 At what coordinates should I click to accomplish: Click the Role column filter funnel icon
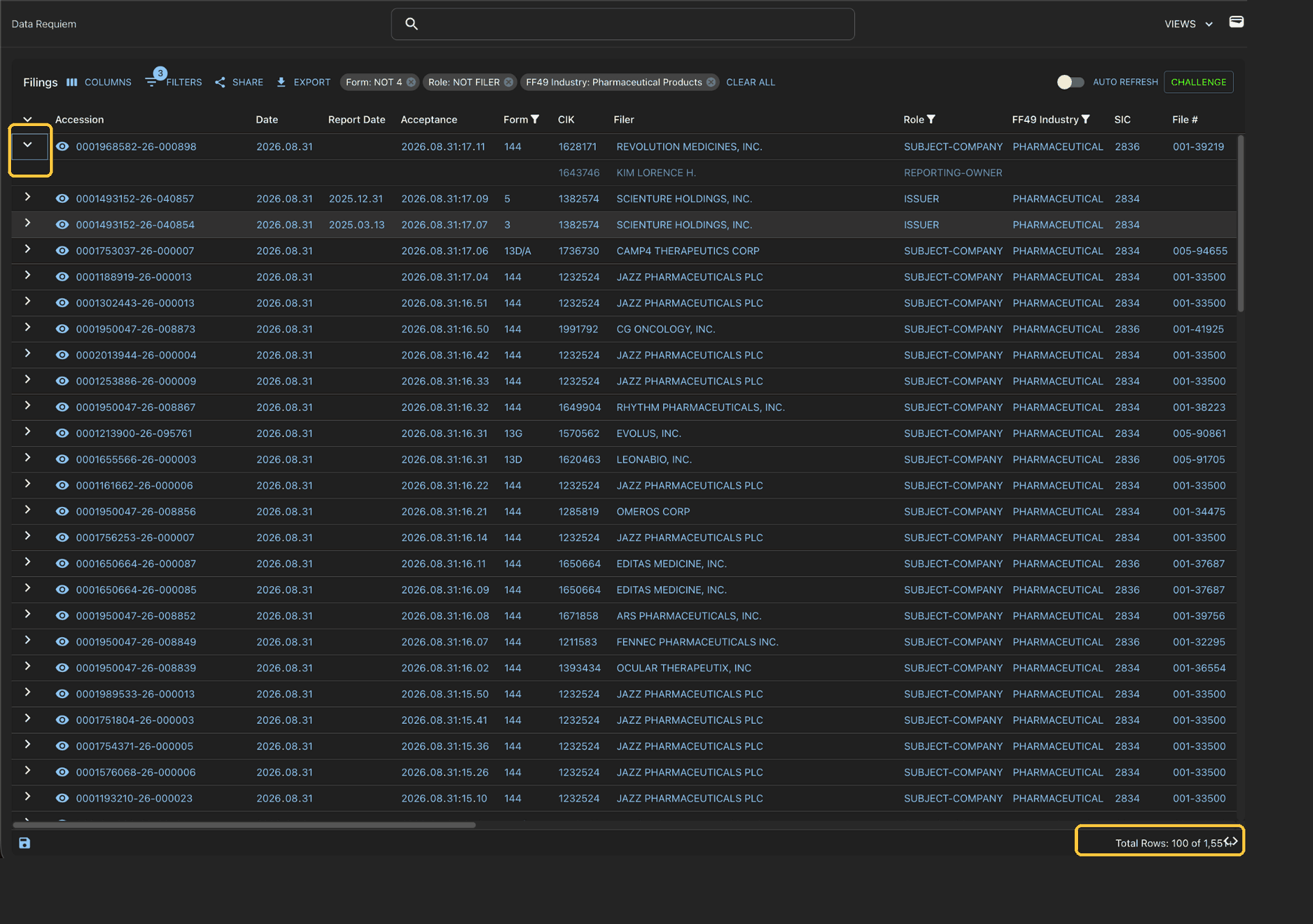931,119
